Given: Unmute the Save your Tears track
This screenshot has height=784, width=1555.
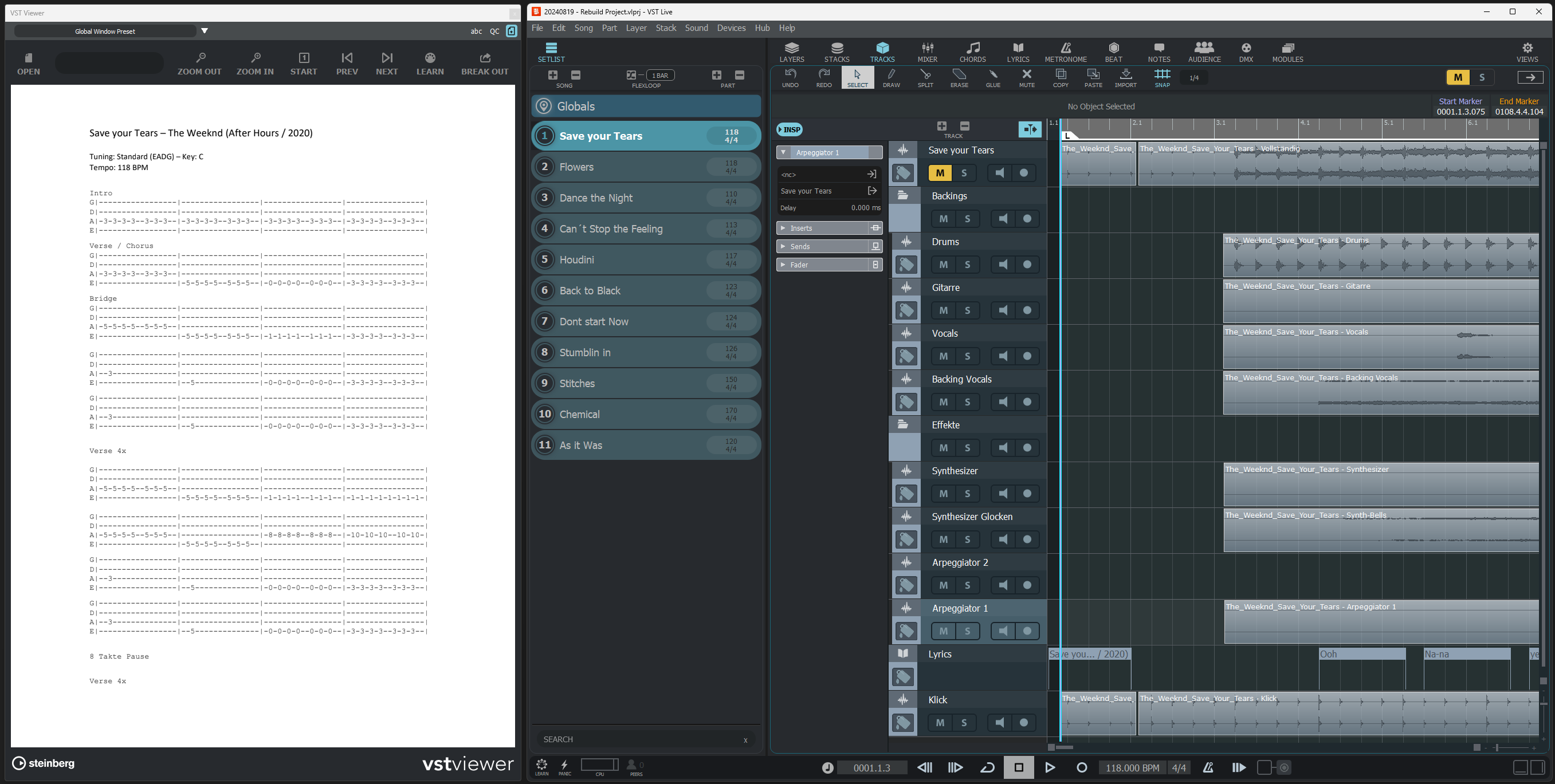Looking at the screenshot, I should (x=939, y=173).
